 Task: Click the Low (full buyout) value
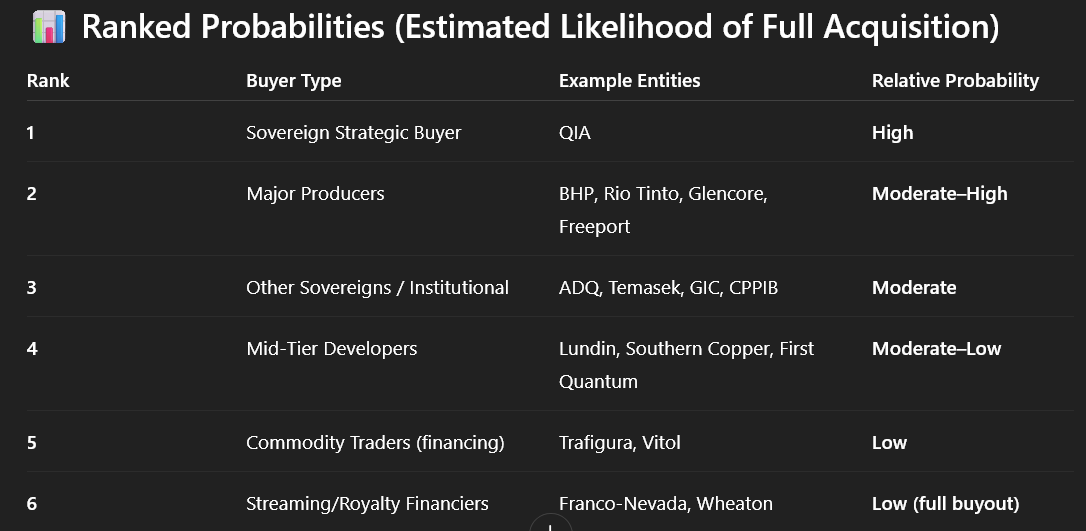[x=943, y=504]
